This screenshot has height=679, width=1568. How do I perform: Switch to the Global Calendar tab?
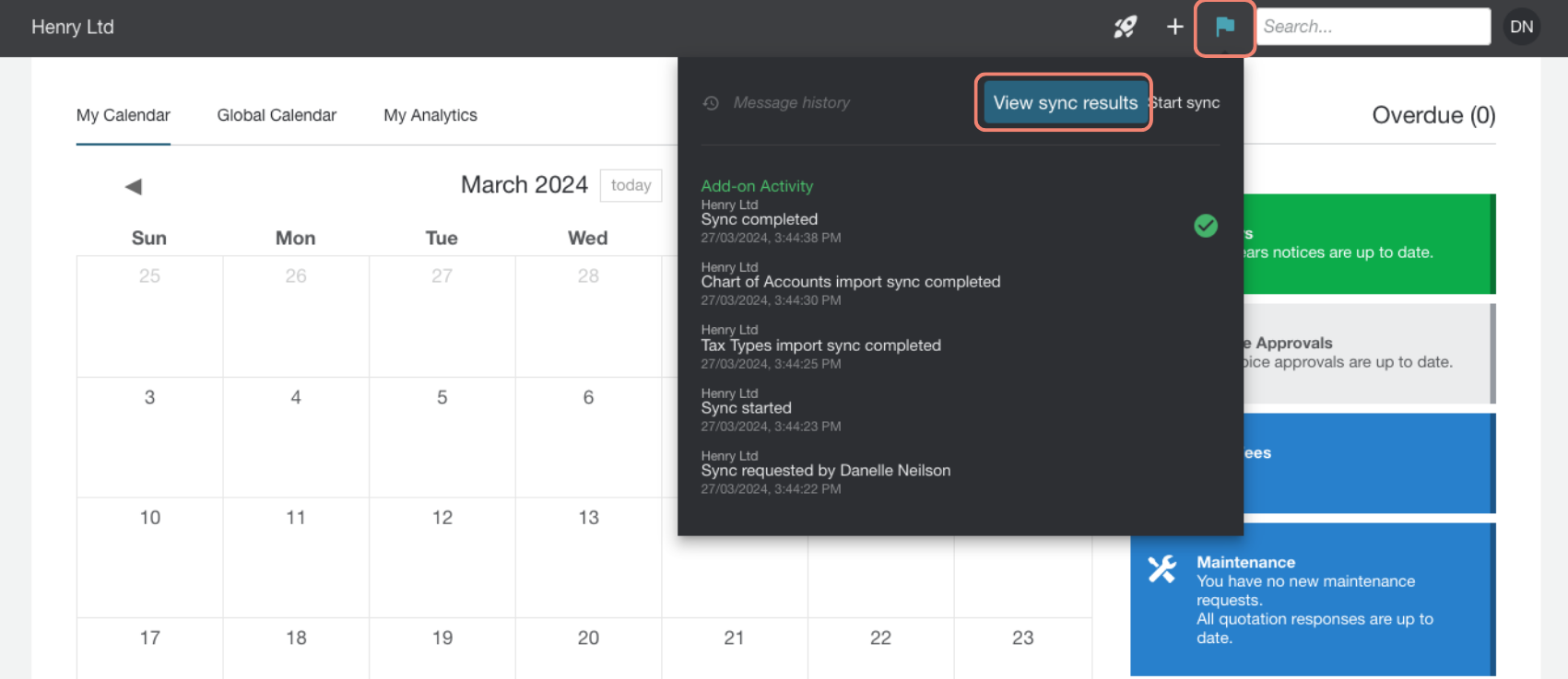[x=276, y=115]
